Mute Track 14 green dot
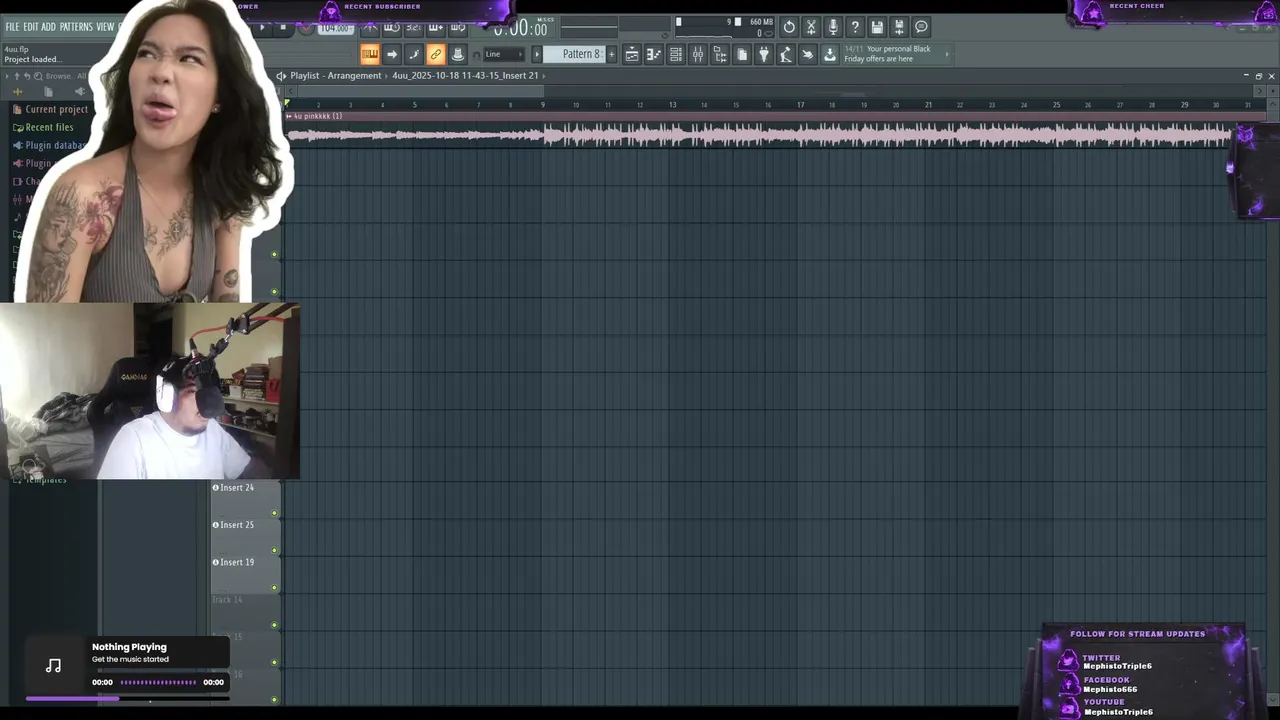The width and height of the screenshot is (1280, 720). point(275,626)
